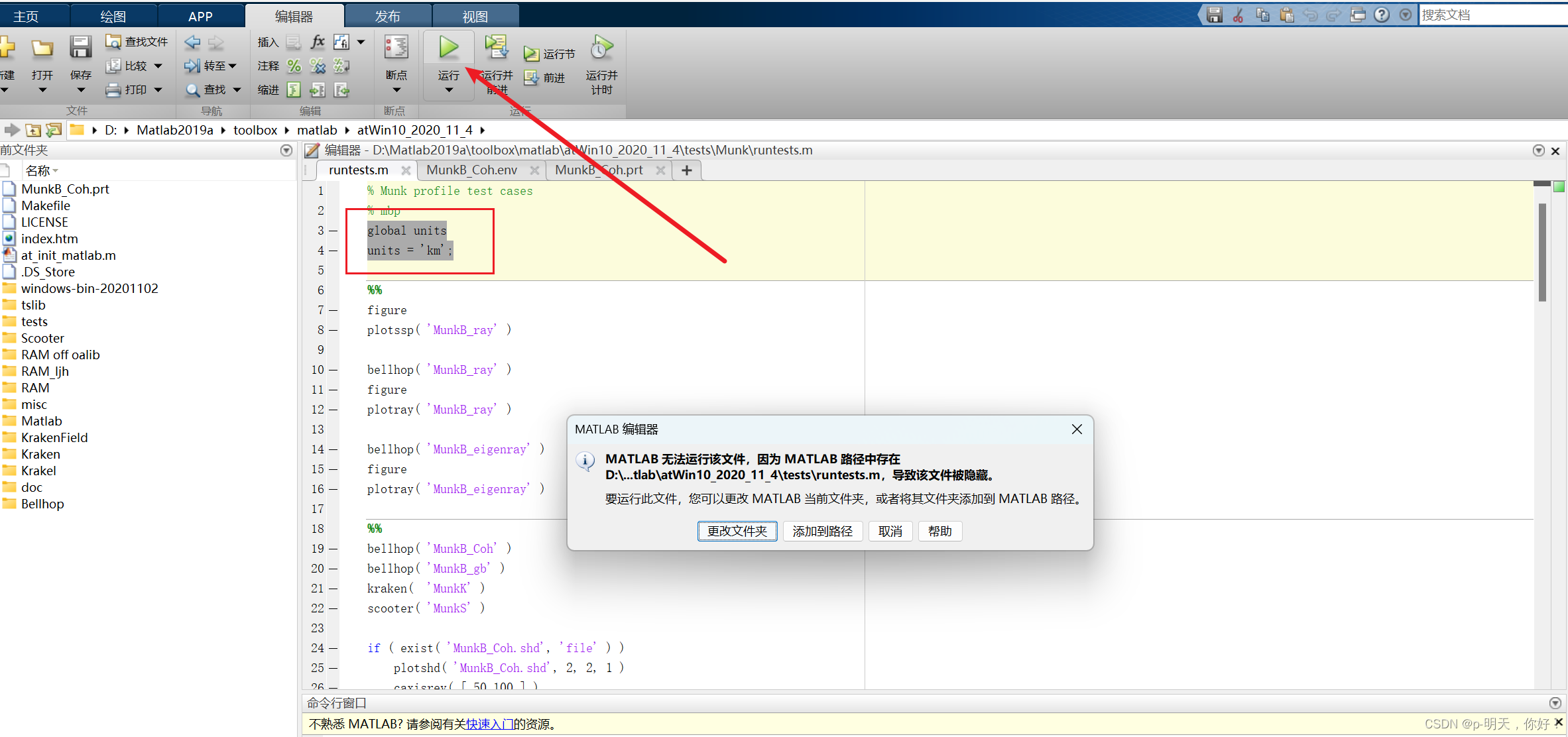Click the Run Section (运行节) icon

[531, 54]
